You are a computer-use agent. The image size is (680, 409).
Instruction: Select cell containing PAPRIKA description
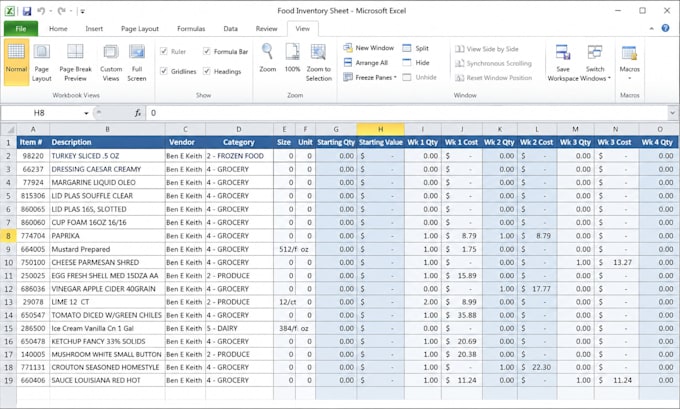point(107,236)
